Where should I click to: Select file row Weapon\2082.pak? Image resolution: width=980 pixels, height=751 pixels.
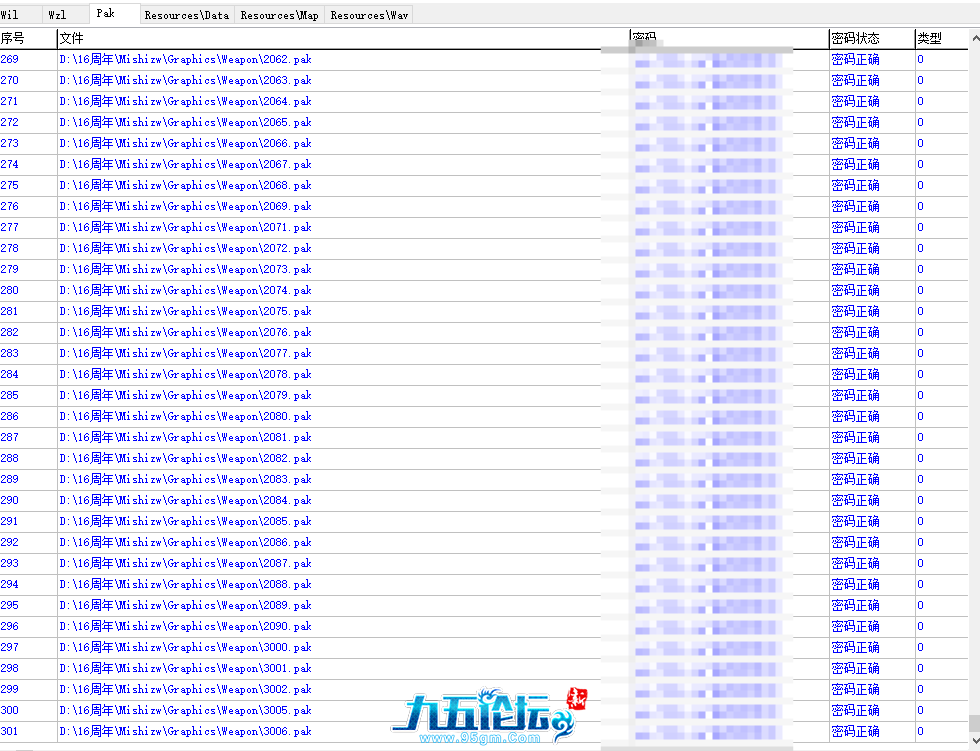click(484, 459)
